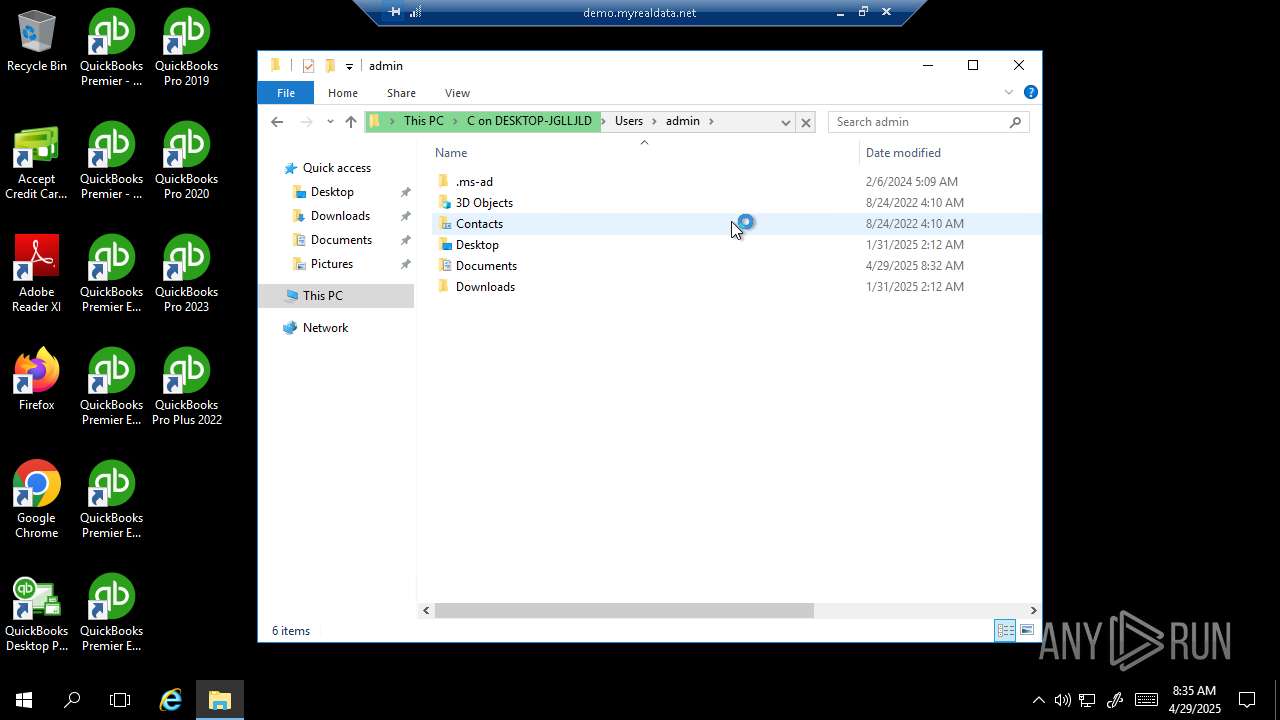Click Properties quick access toolbar icon

point(308,66)
